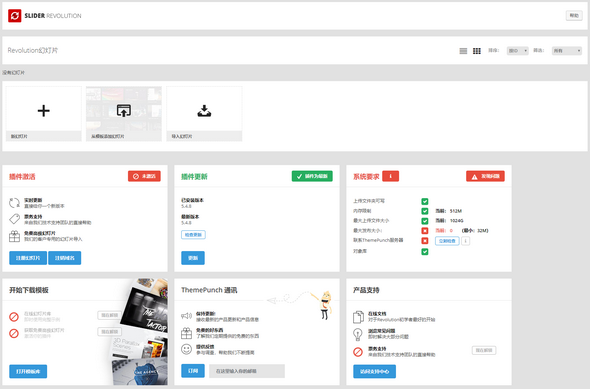Click the 访问支持中心 button
This screenshot has width=590, height=389.
(x=374, y=371)
